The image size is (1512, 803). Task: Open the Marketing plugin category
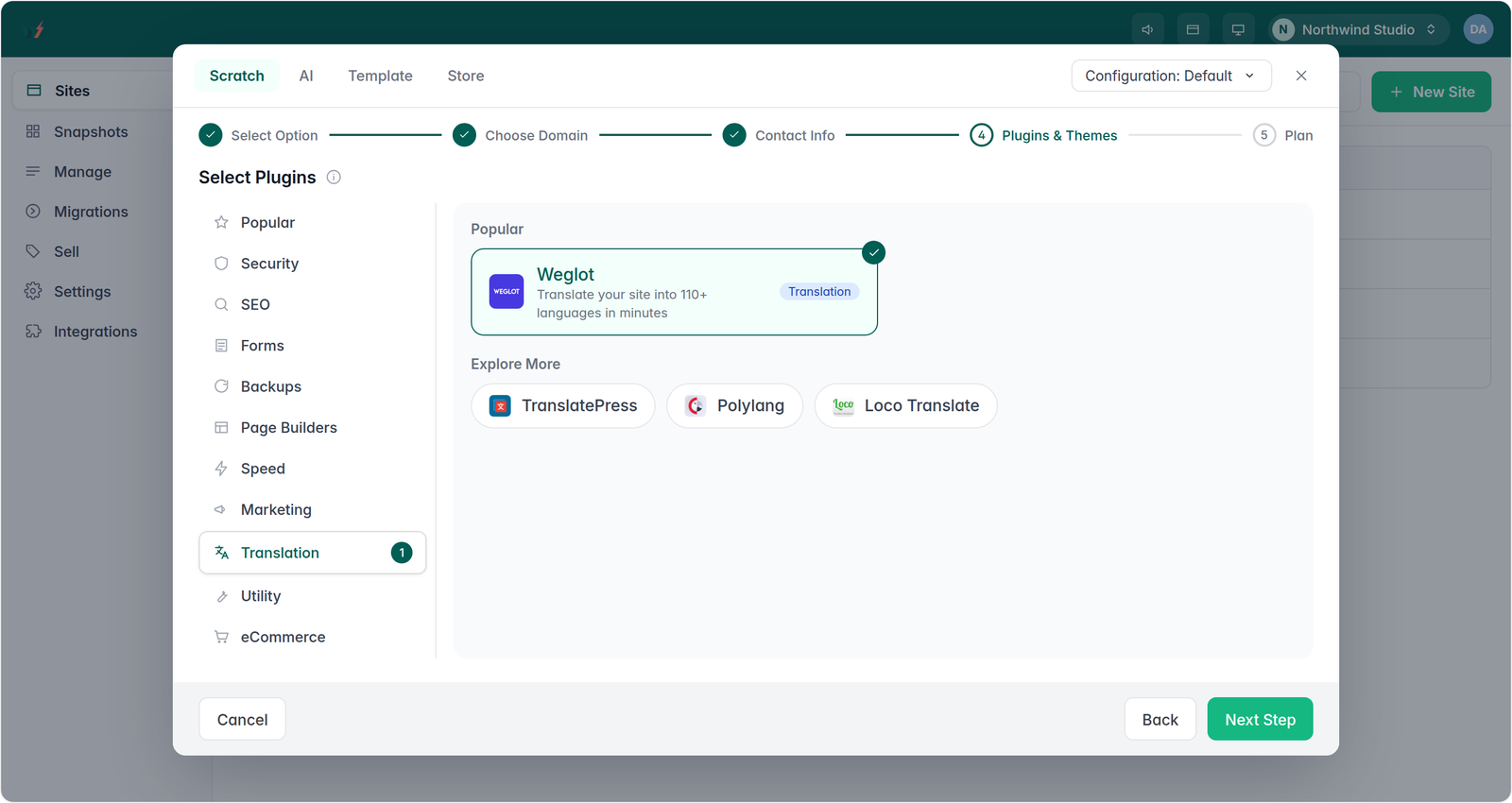coord(312,509)
